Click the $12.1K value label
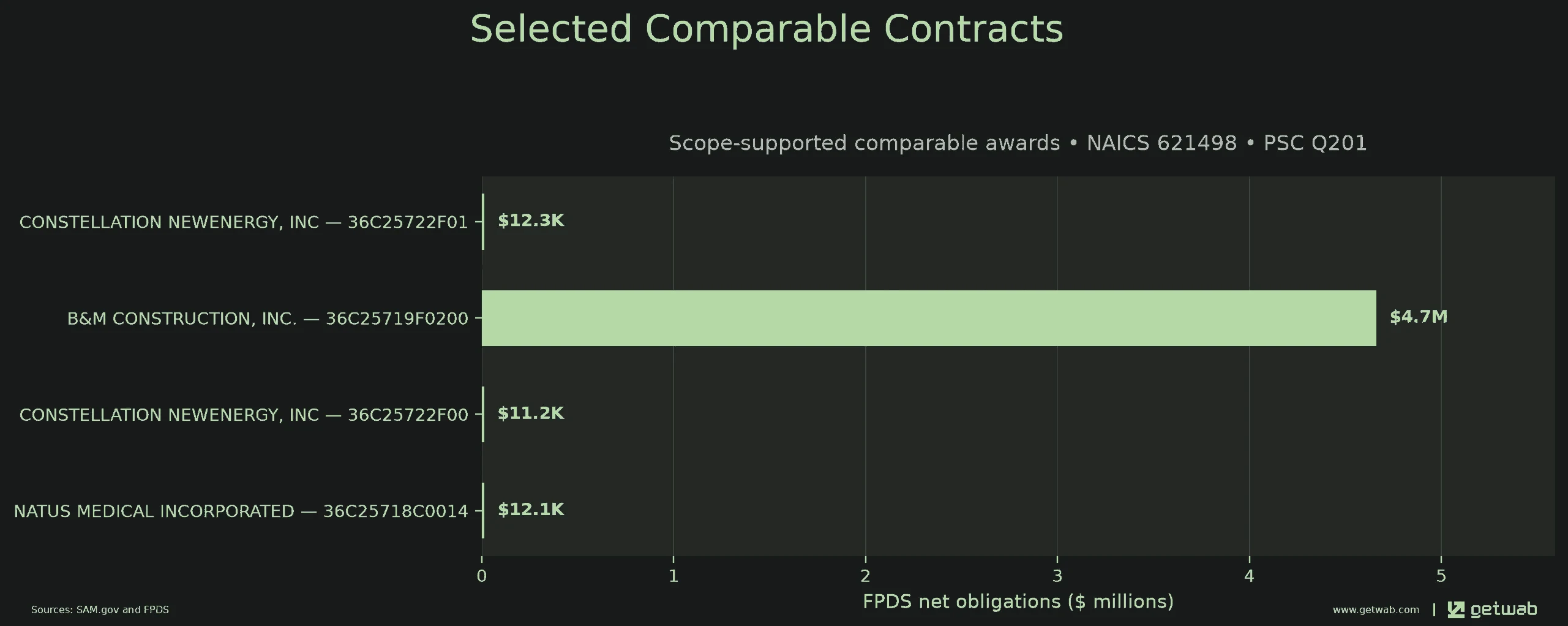1568x626 pixels. click(531, 510)
